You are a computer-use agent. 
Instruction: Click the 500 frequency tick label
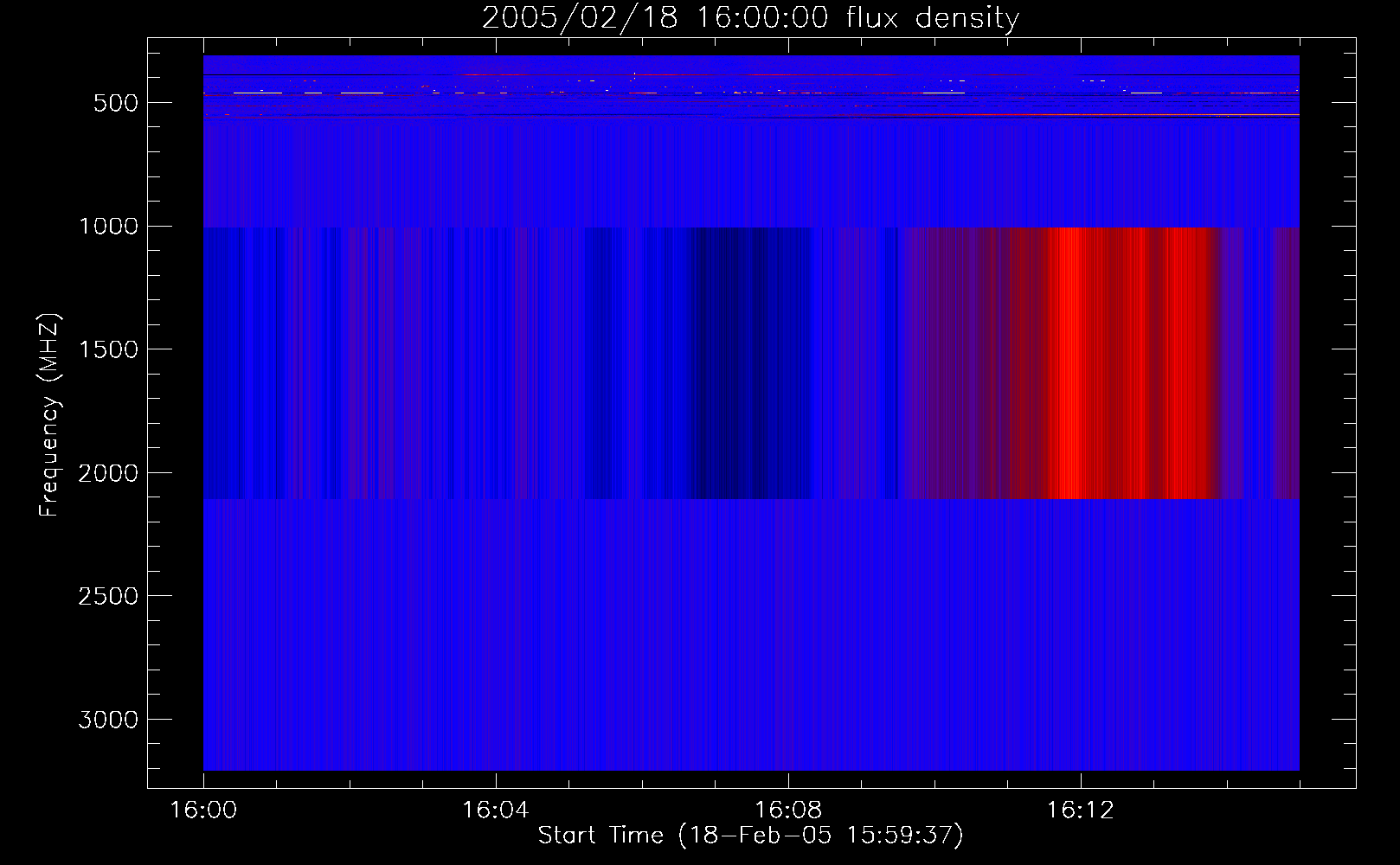116,103
